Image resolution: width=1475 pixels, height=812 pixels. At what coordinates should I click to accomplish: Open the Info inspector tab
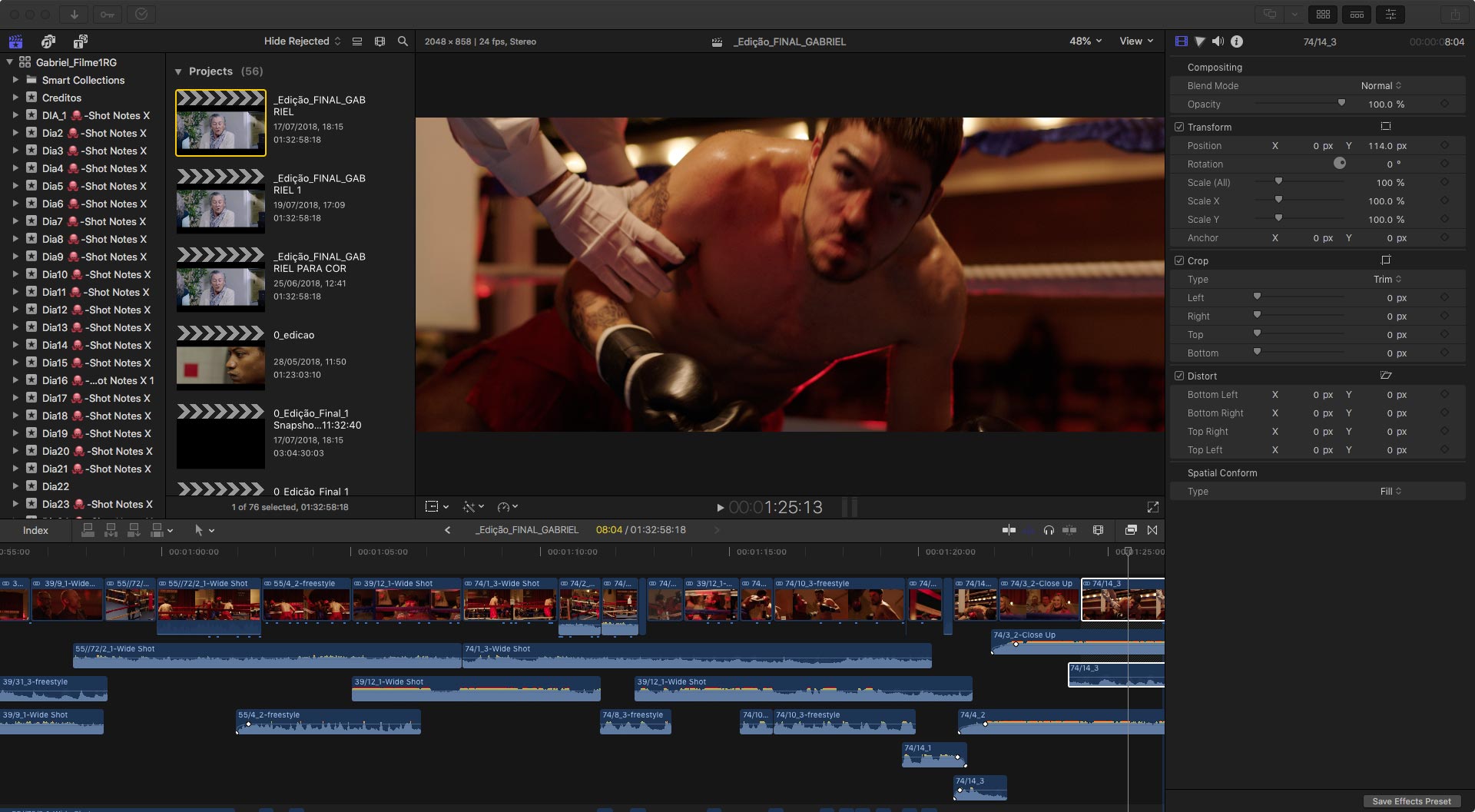[x=1237, y=41]
